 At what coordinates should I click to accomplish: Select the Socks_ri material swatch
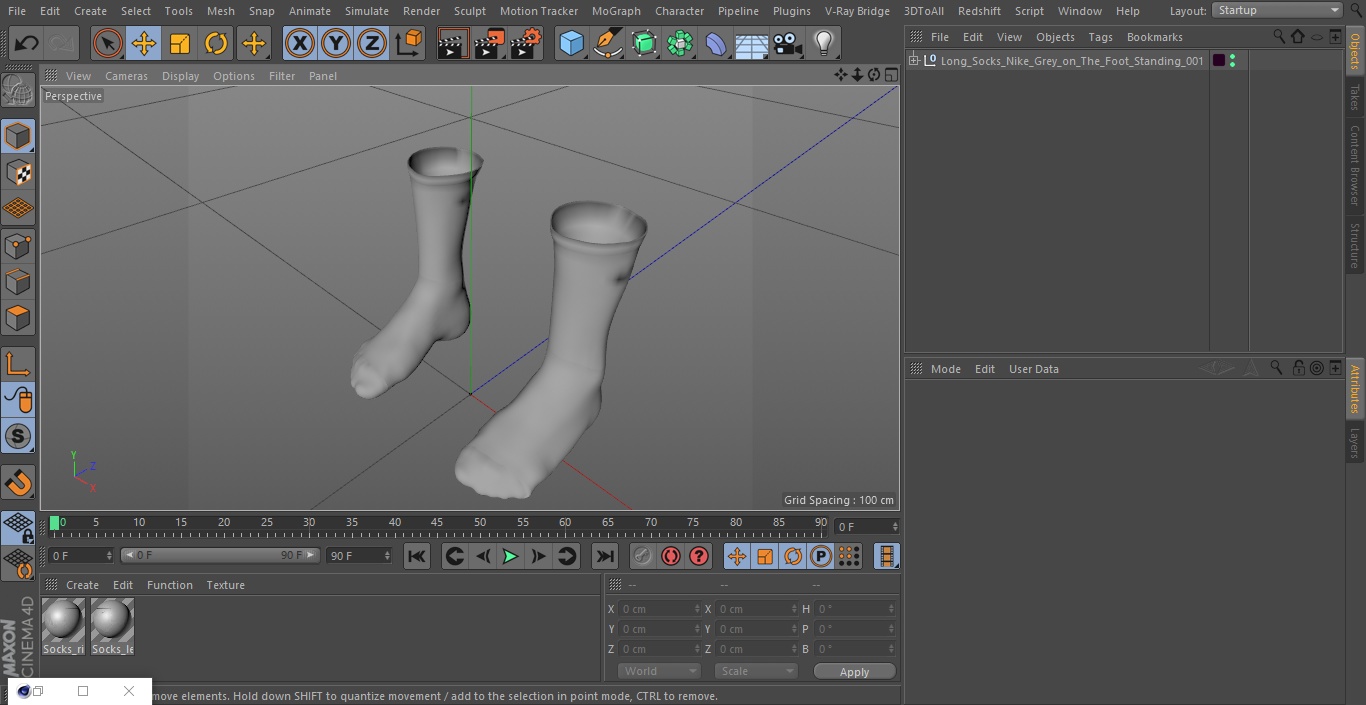point(63,627)
